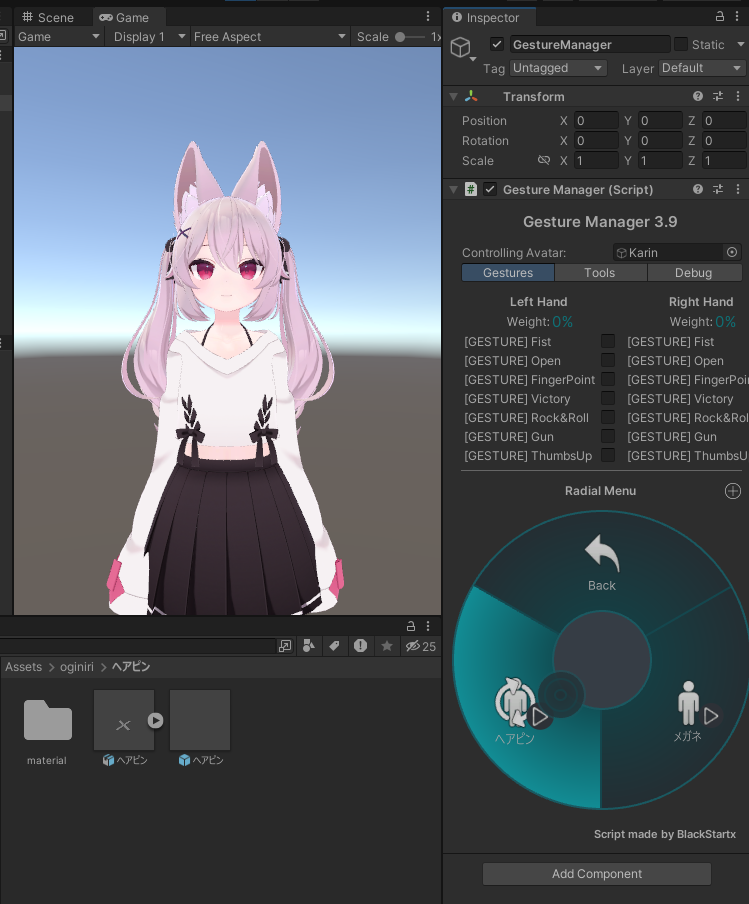This screenshot has height=904, width=749.
Task: Open Gesture Manager script options menu
Action: pos(738,189)
